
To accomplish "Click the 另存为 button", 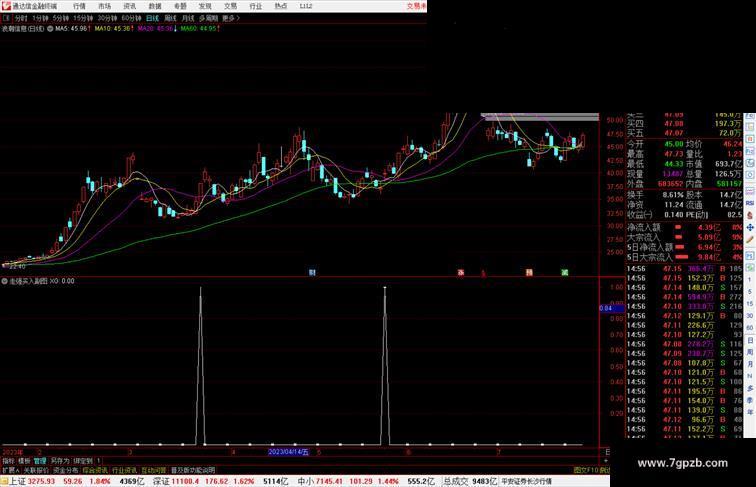I will point(60,461).
